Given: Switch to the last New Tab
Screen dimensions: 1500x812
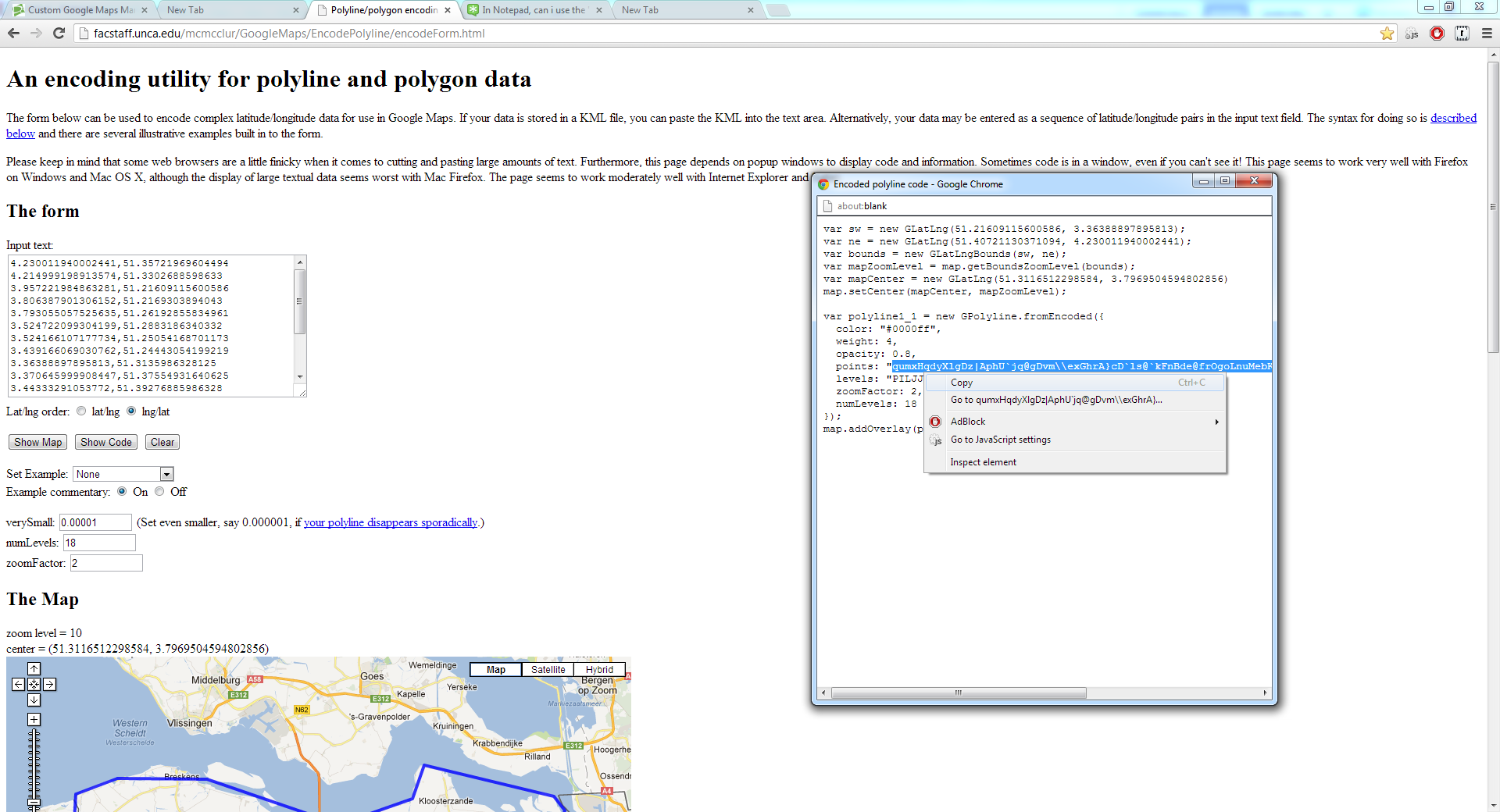Looking at the screenshot, I should tap(686, 10).
